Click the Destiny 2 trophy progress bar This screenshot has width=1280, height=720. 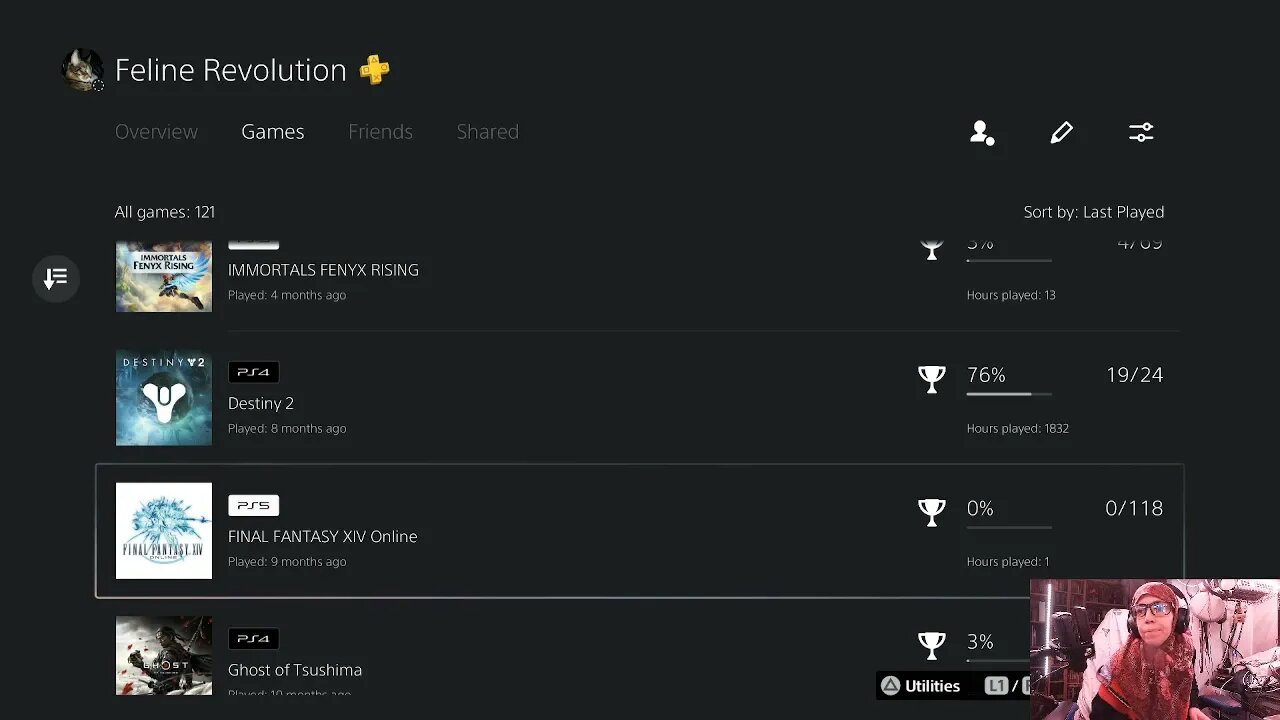pyautogui.click(x=1008, y=394)
